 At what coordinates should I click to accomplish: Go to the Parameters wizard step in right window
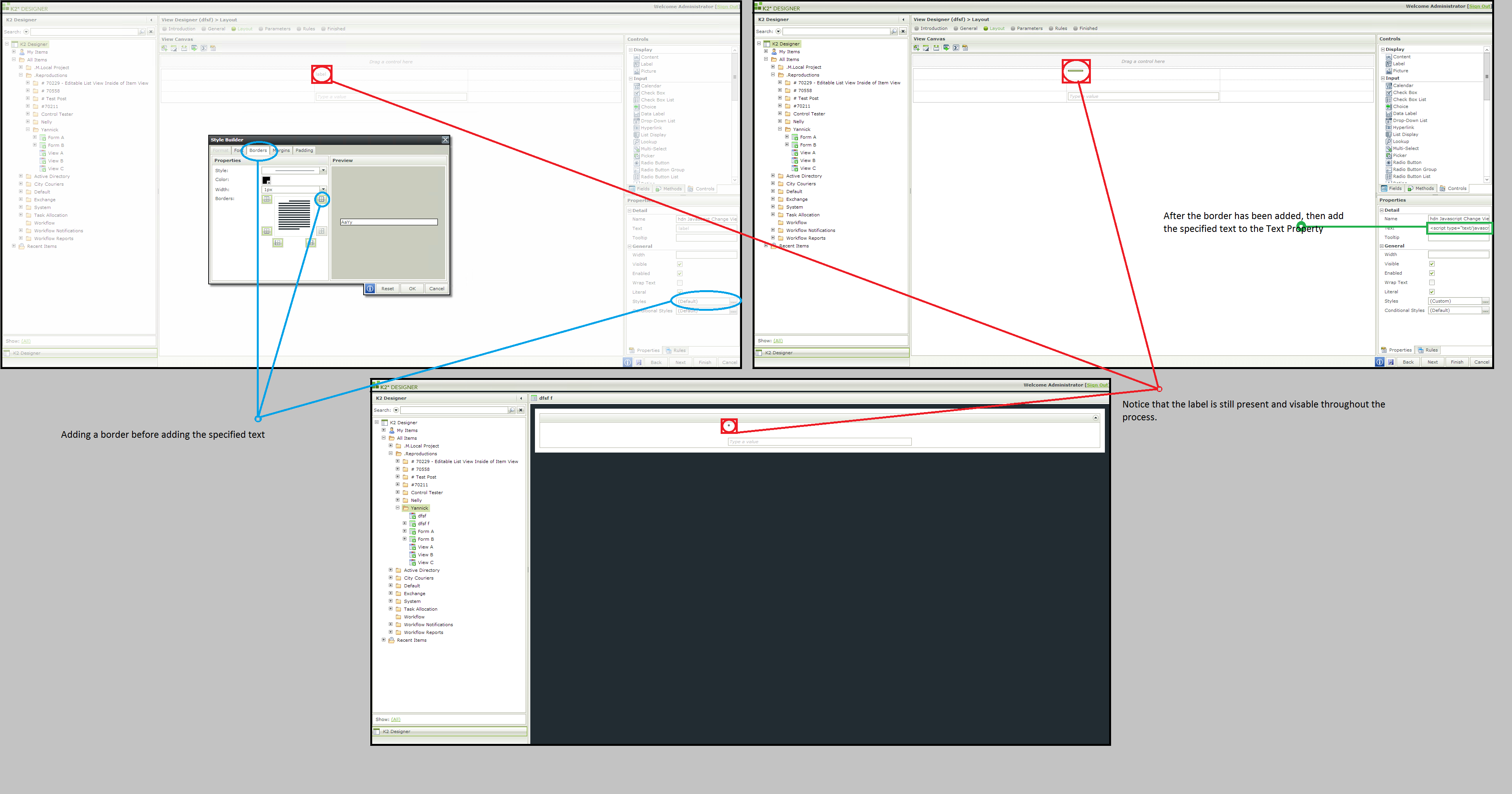[1027, 29]
